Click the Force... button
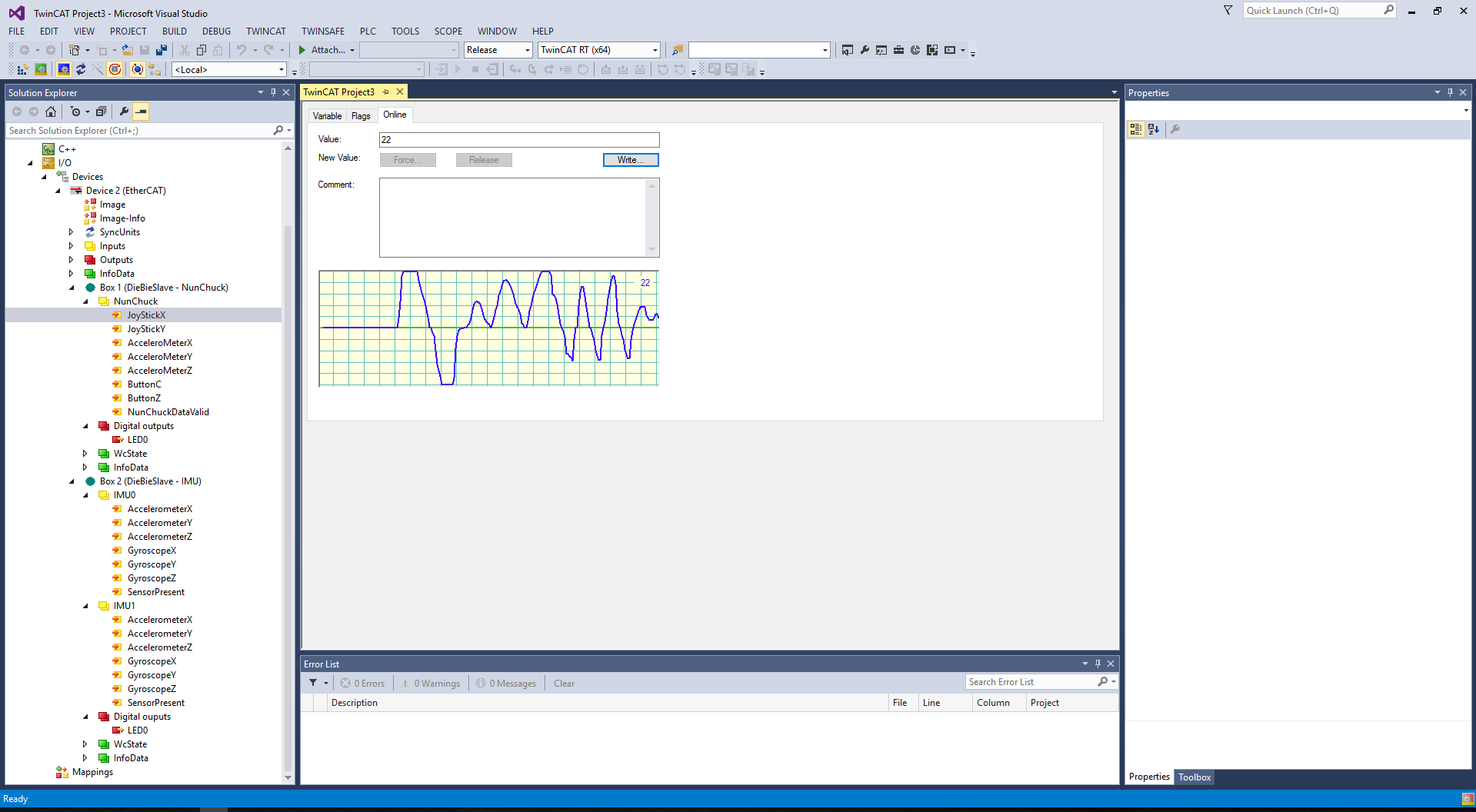This screenshot has width=1476, height=812. pos(408,160)
